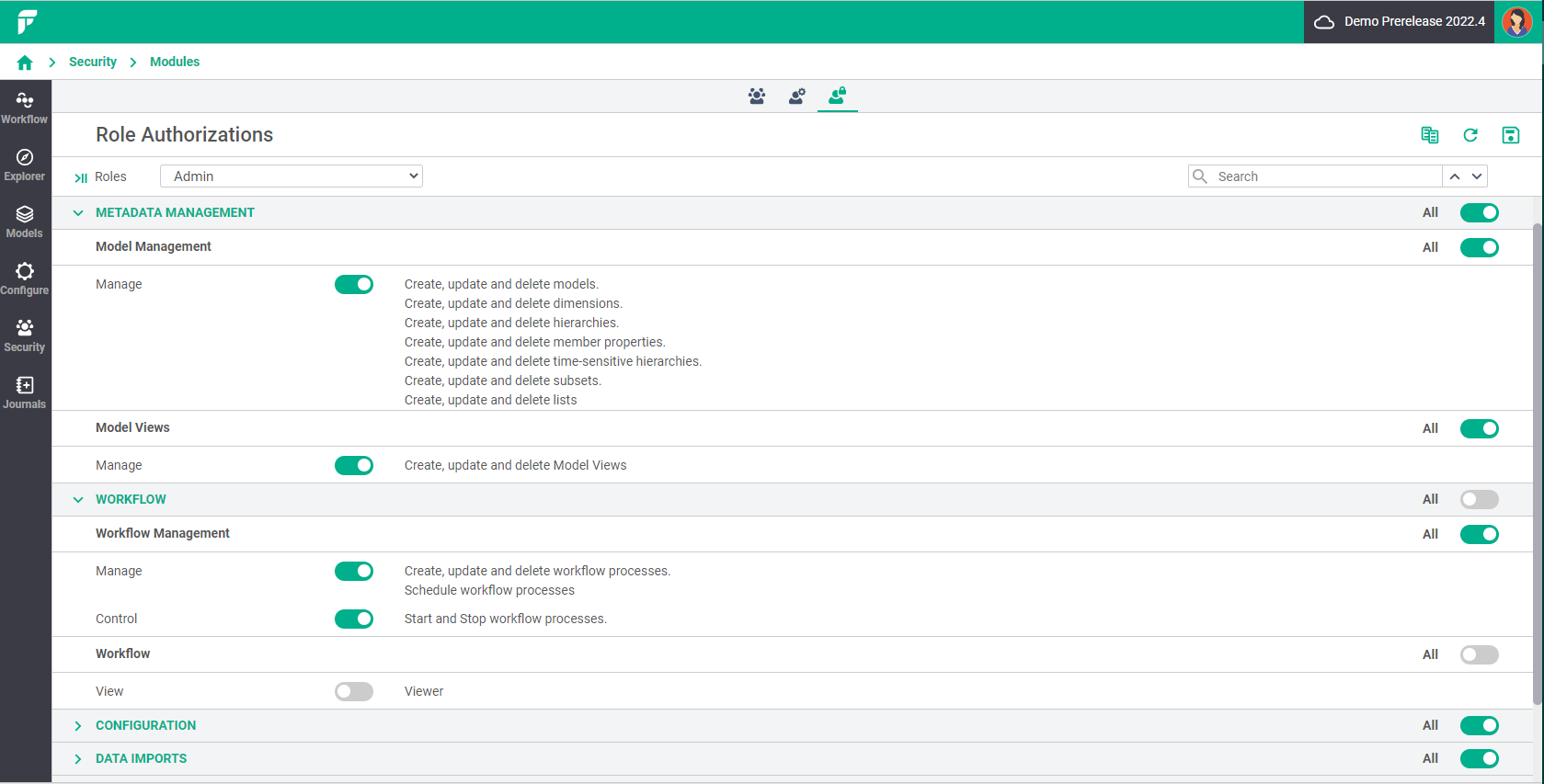This screenshot has height=784, width=1544.
Task: Click the search magnifier icon
Action: point(1200,176)
